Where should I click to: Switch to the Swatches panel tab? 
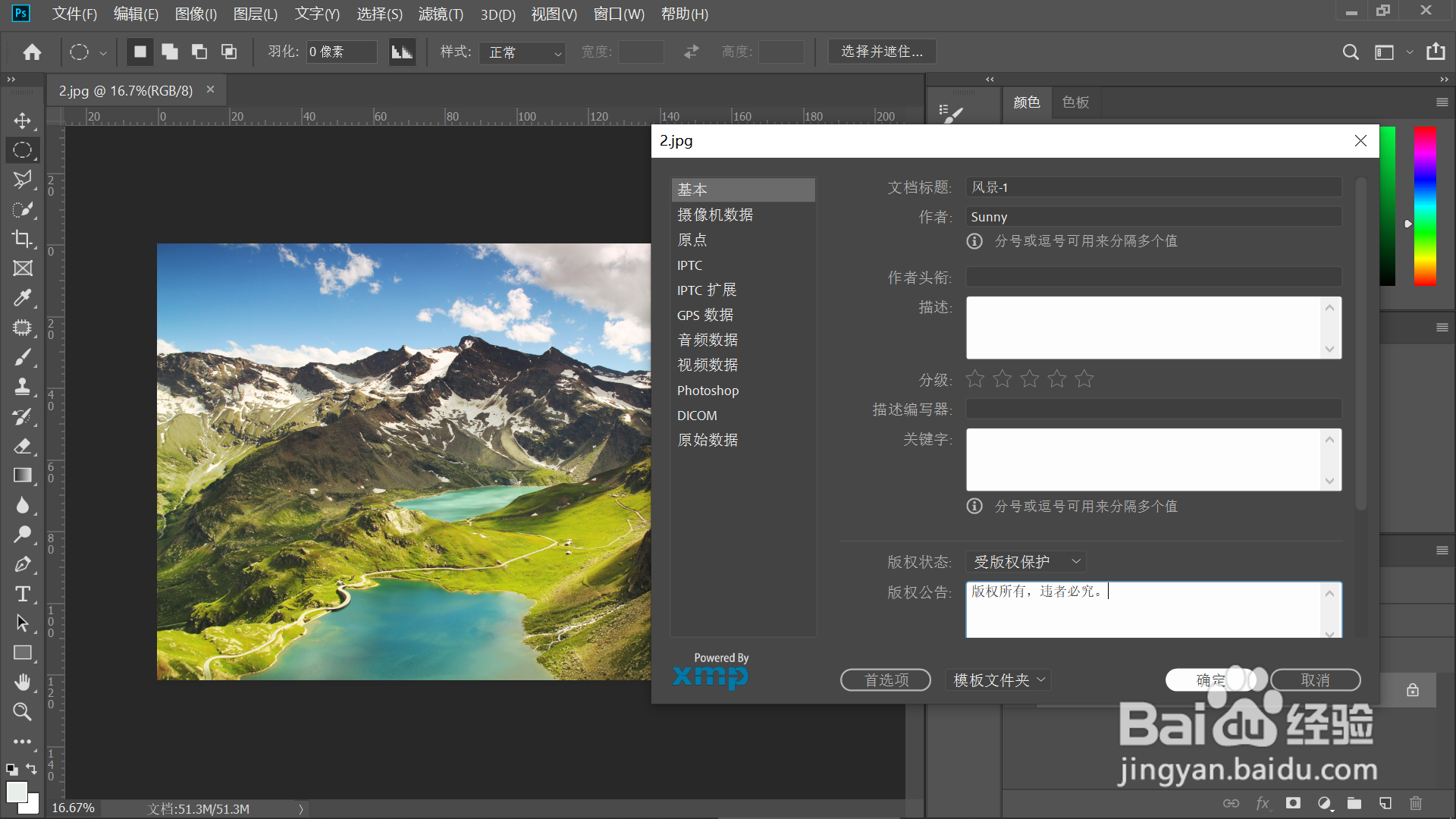pos(1075,102)
